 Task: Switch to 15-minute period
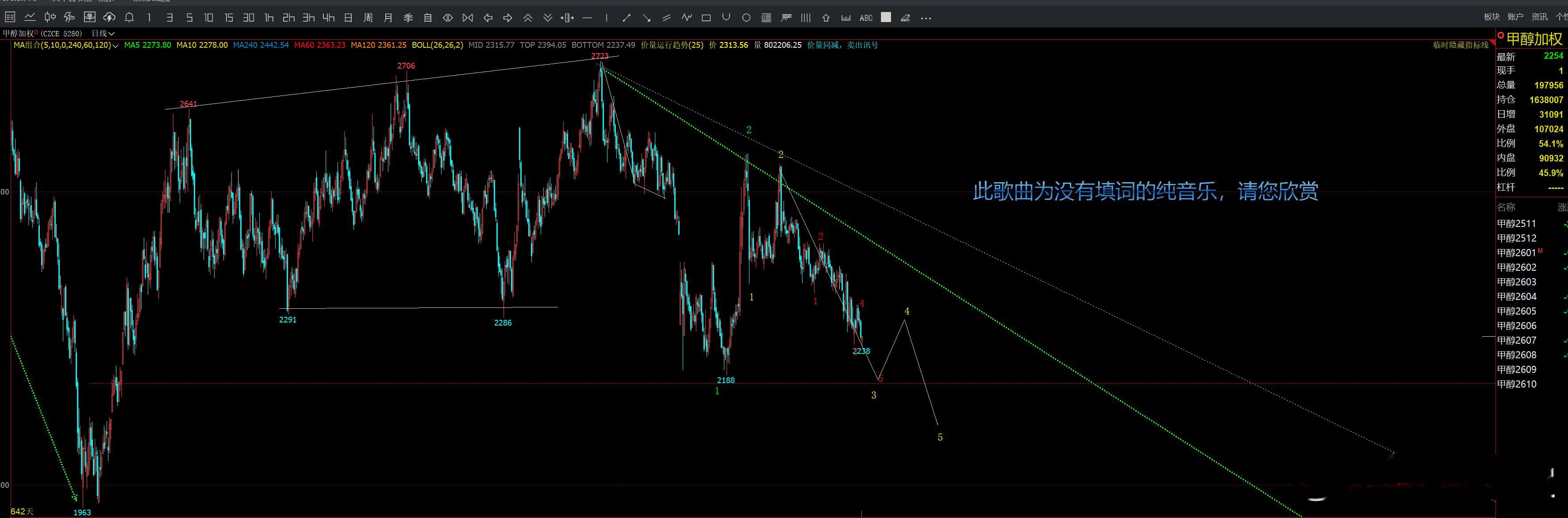228,18
